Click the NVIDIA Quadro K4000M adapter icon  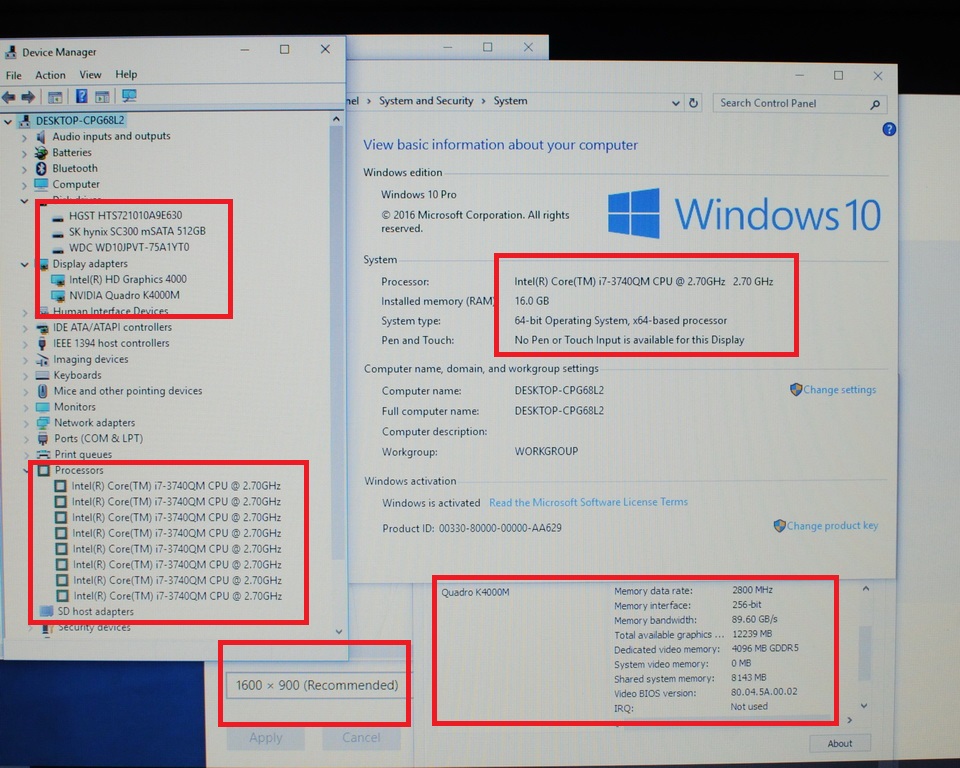coord(58,296)
